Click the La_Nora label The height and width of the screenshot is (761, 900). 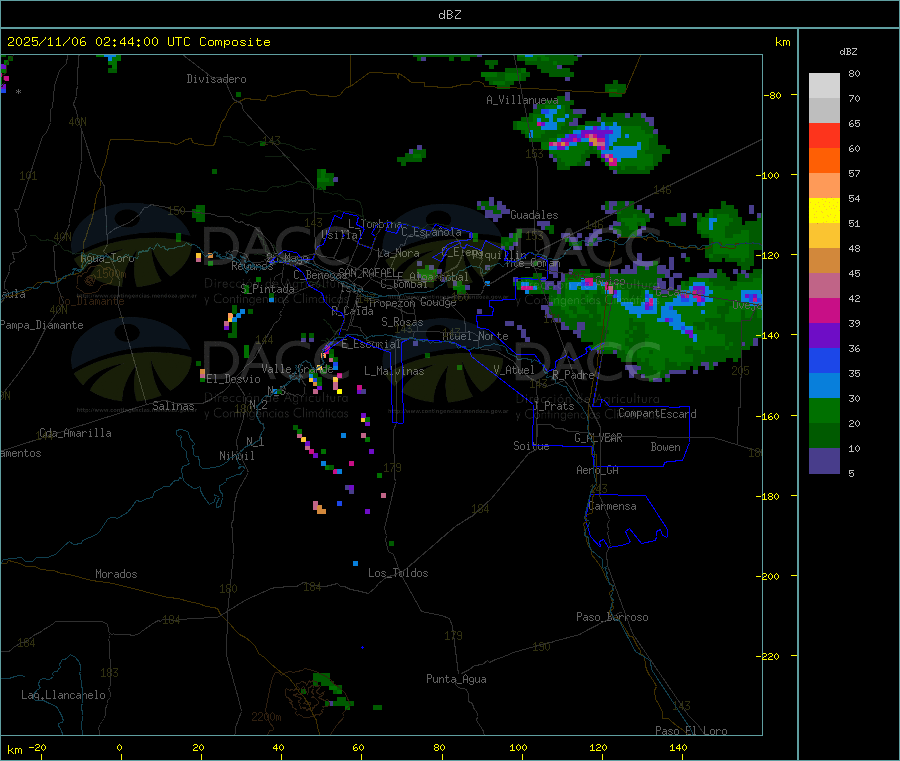coord(398,254)
